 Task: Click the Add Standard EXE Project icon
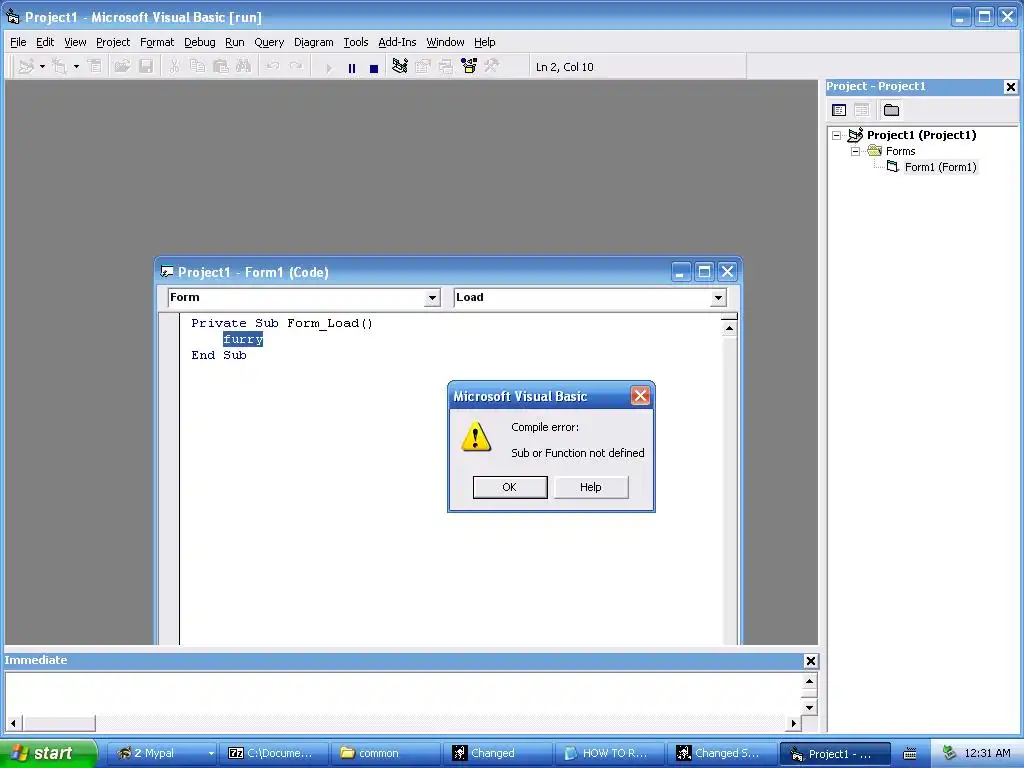(26, 67)
